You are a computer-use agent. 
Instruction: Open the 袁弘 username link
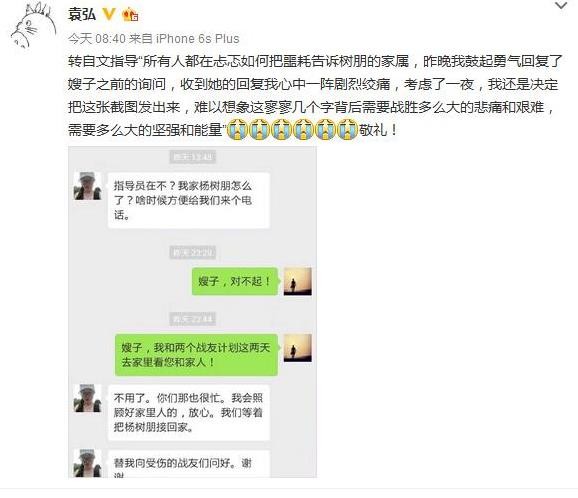pos(82,15)
